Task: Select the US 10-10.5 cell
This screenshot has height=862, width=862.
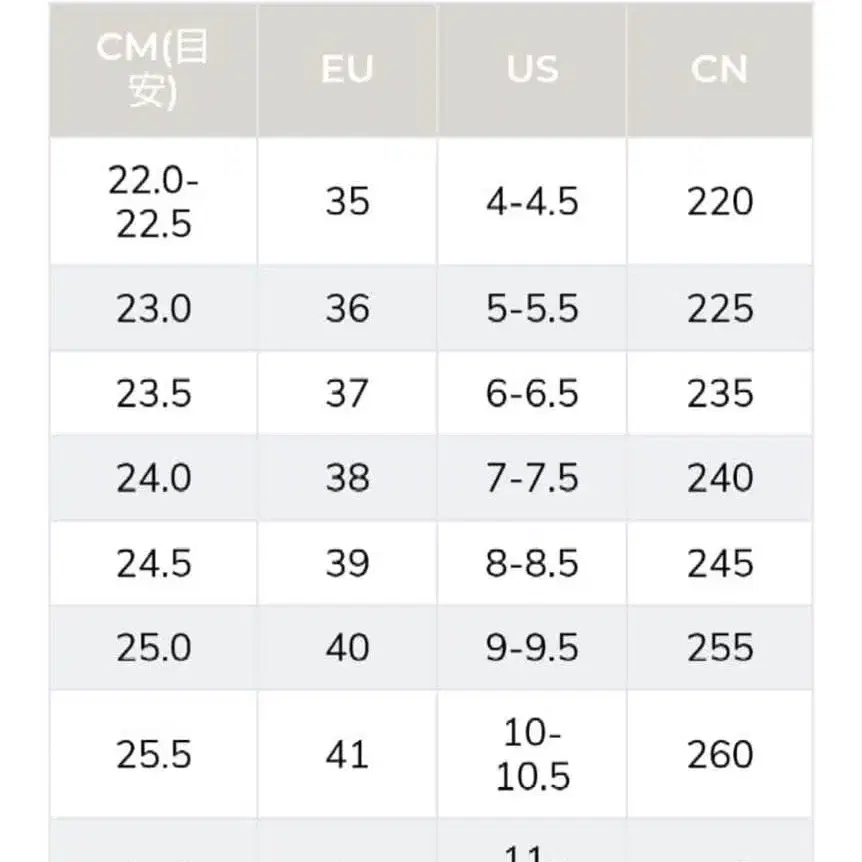Action: 532,754
